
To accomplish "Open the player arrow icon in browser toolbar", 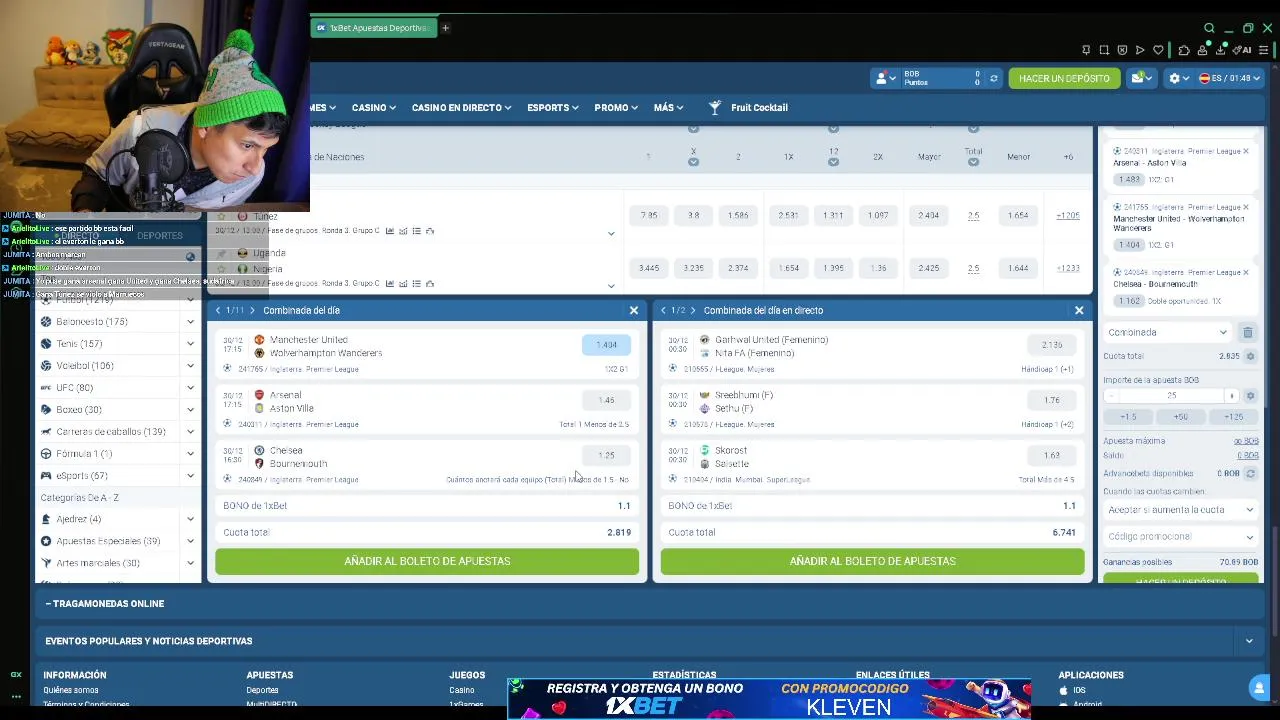I will (1140, 50).
